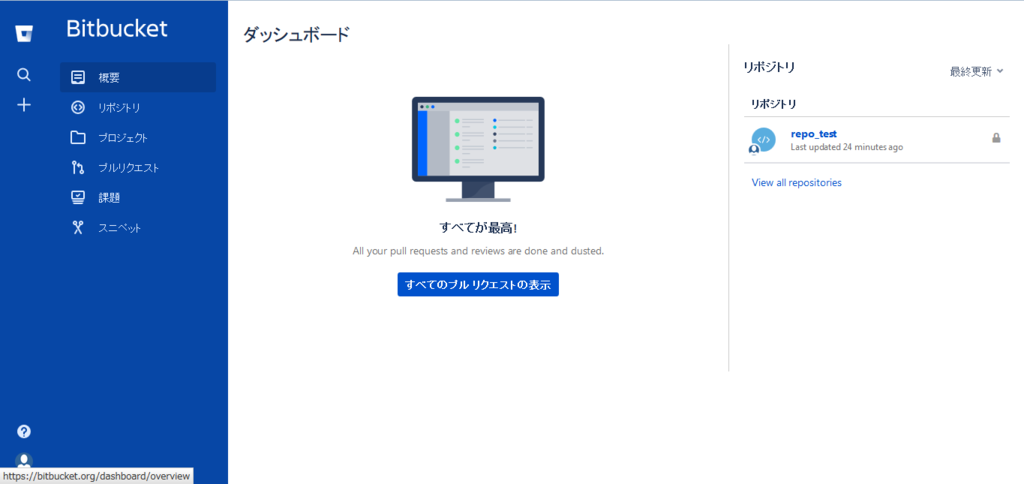Image resolution: width=1024 pixels, height=484 pixels.
Task: Click the プロジェクト folder icon
Action: (x=78, y=138)
